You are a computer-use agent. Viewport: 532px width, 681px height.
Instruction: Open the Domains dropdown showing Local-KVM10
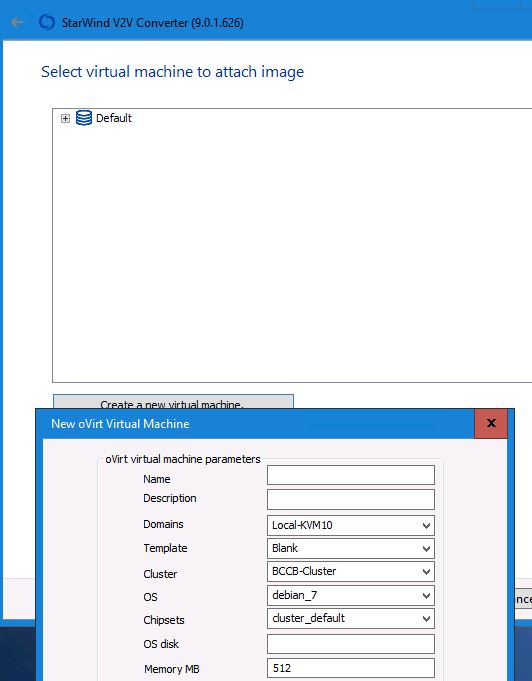(350, 526)
